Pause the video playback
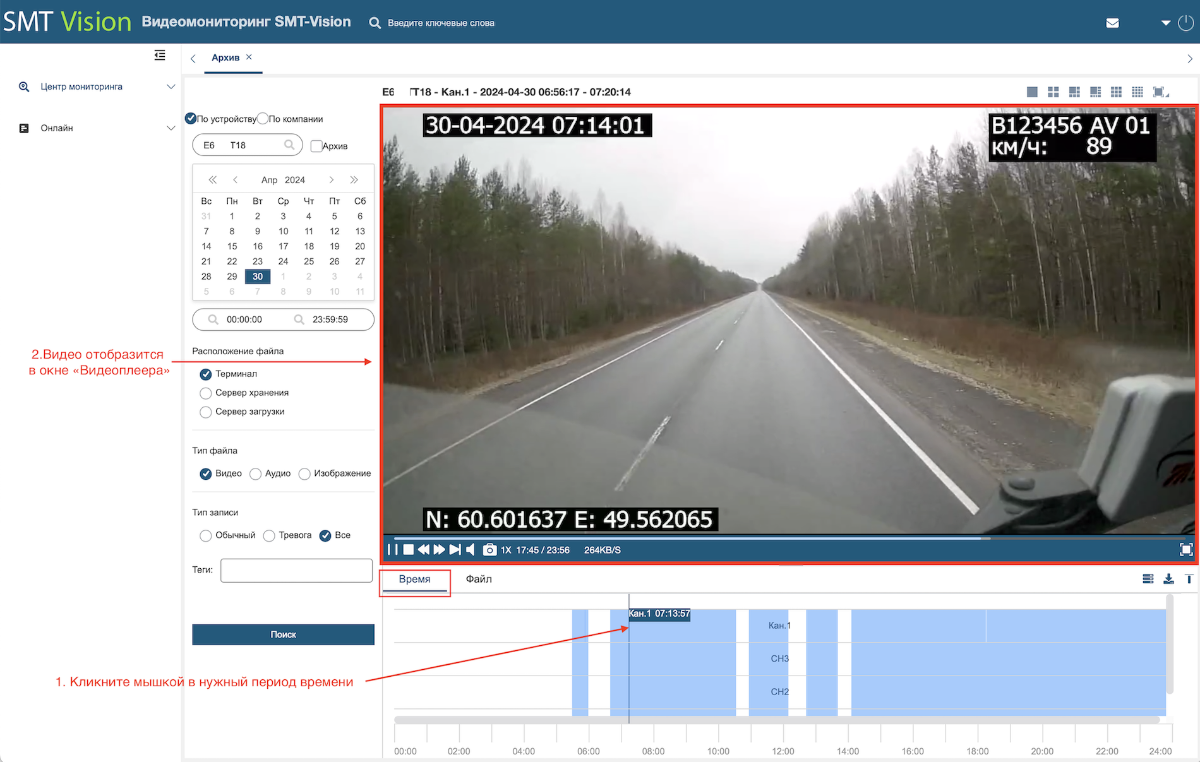The width and height of the screenshot is (1200, 762). [x=393, y=550]
